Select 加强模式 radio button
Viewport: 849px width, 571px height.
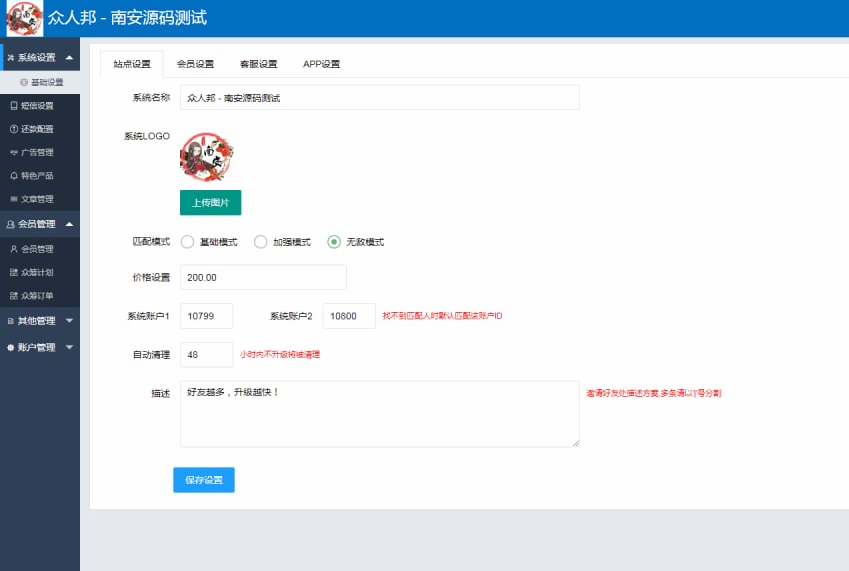(260, 242)
